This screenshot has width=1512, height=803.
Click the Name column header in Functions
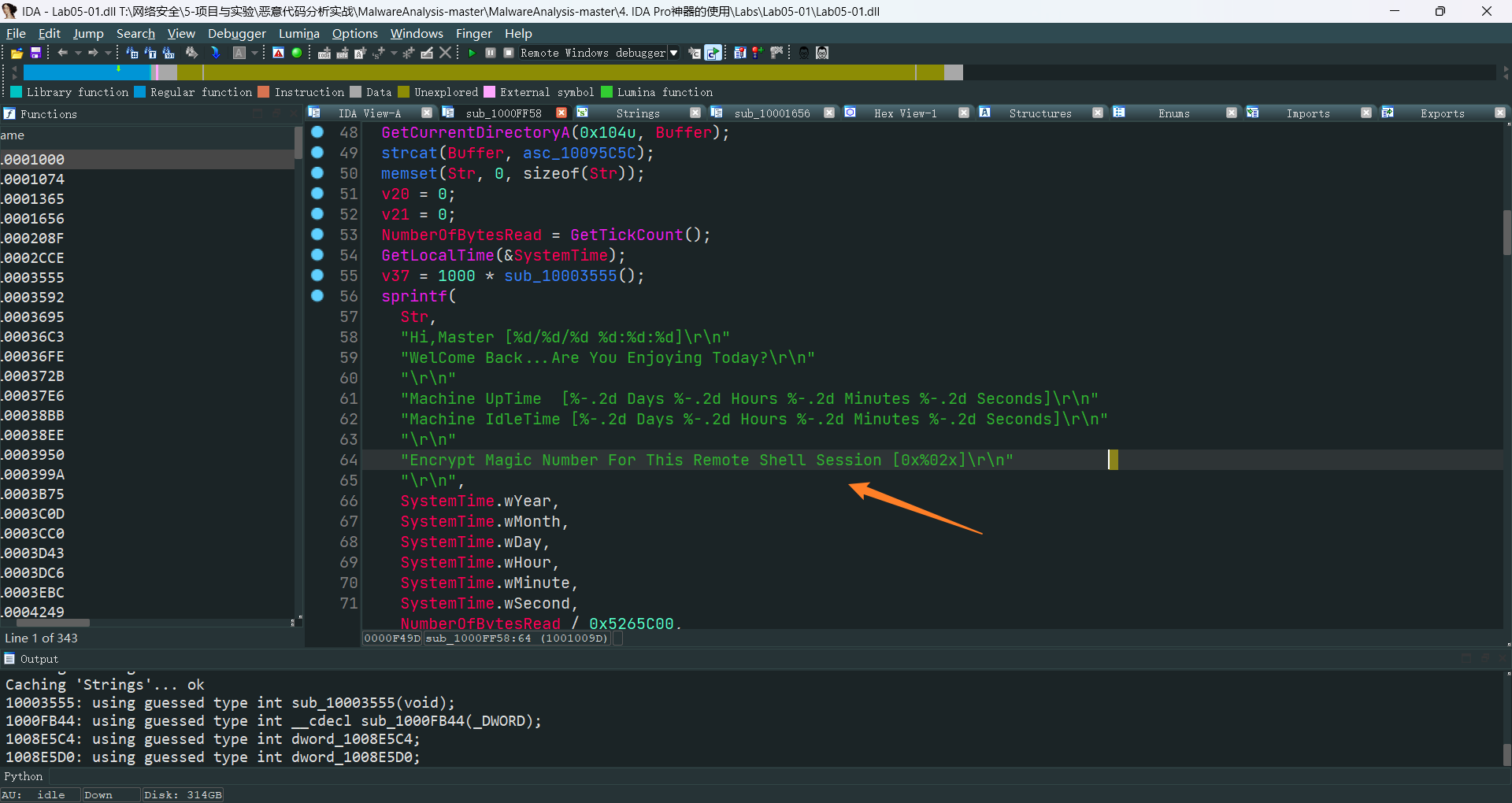pos(147,135)
